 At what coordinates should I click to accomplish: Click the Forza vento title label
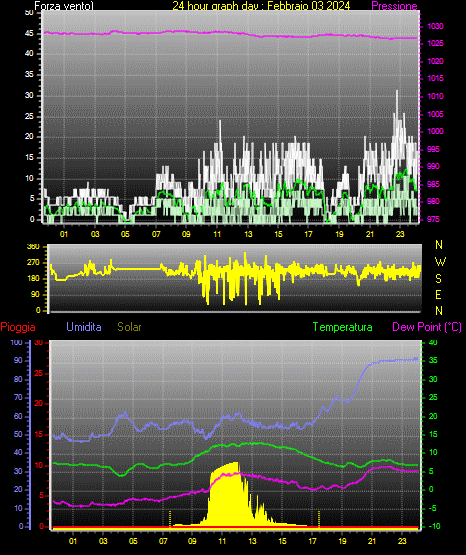tap(64, 6)
